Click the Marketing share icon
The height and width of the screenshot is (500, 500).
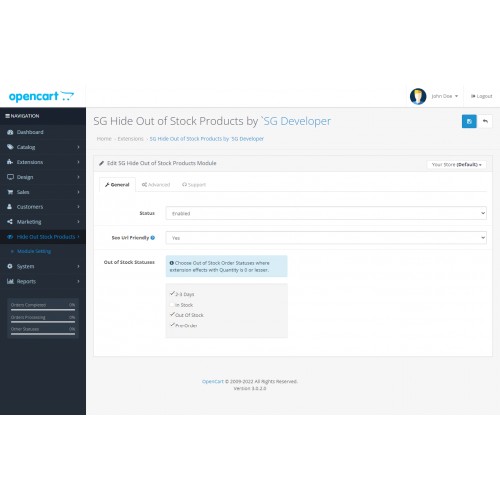10,222
